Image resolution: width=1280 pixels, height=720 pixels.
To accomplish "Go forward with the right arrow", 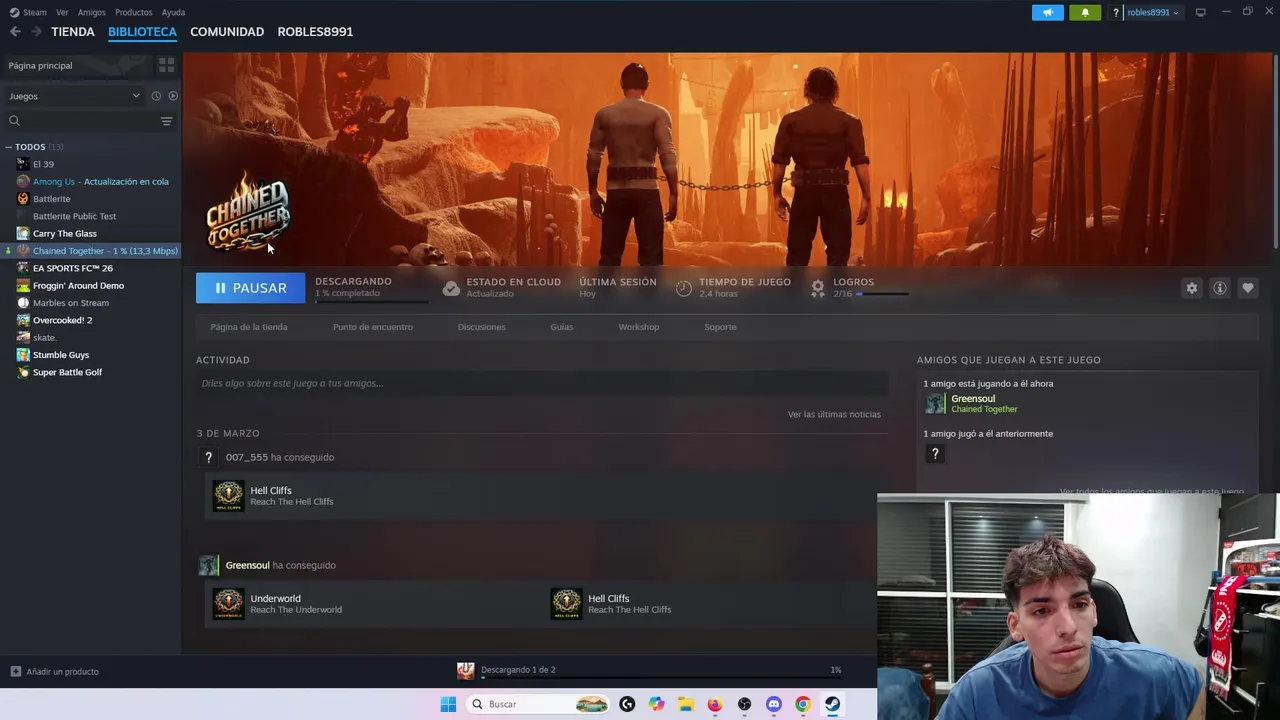I will pyautogui.click(x=36, y=32).
